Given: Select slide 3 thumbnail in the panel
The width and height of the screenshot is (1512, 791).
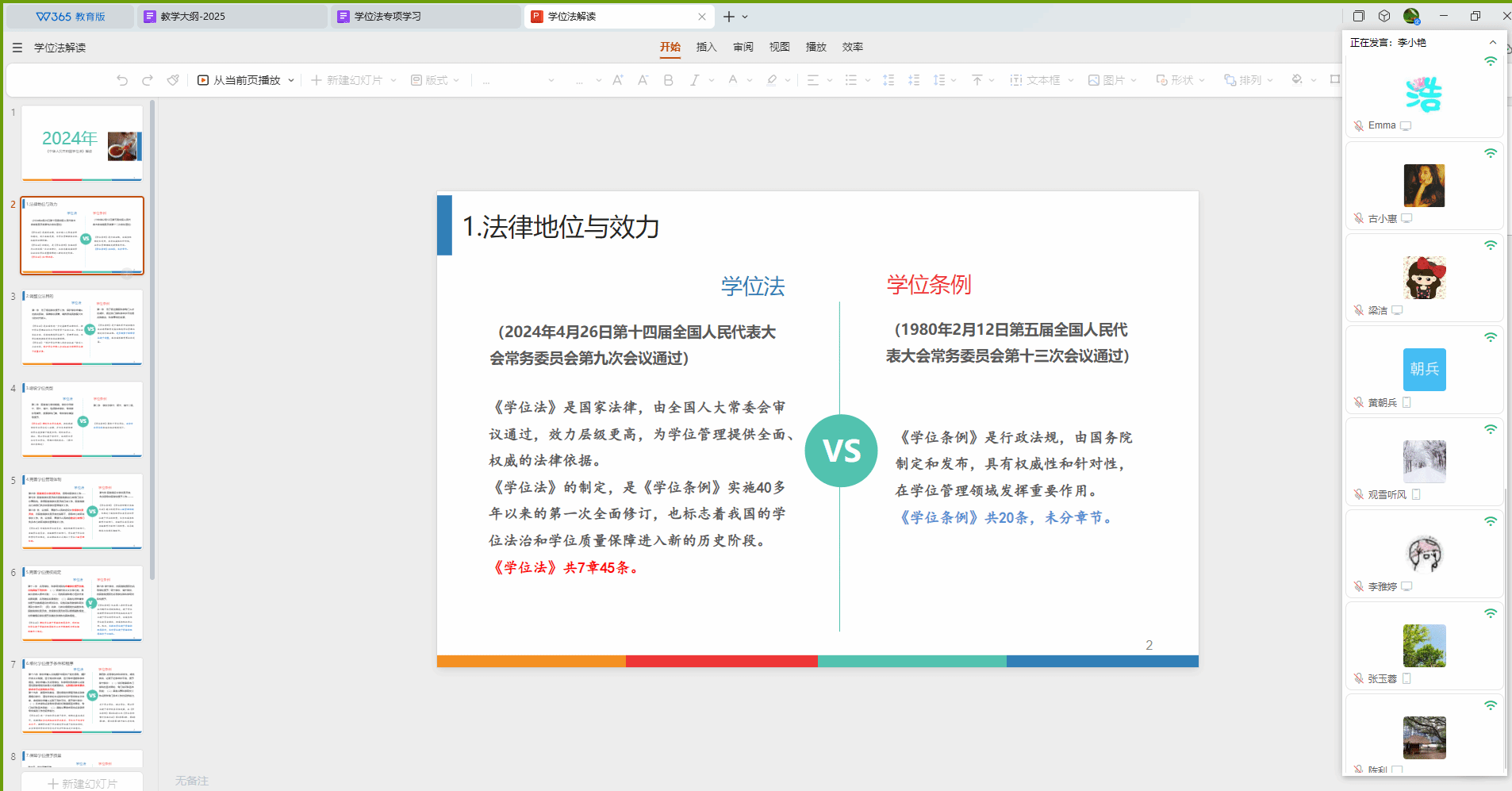Looking at the screenshot, I should [x=83, y=327].
